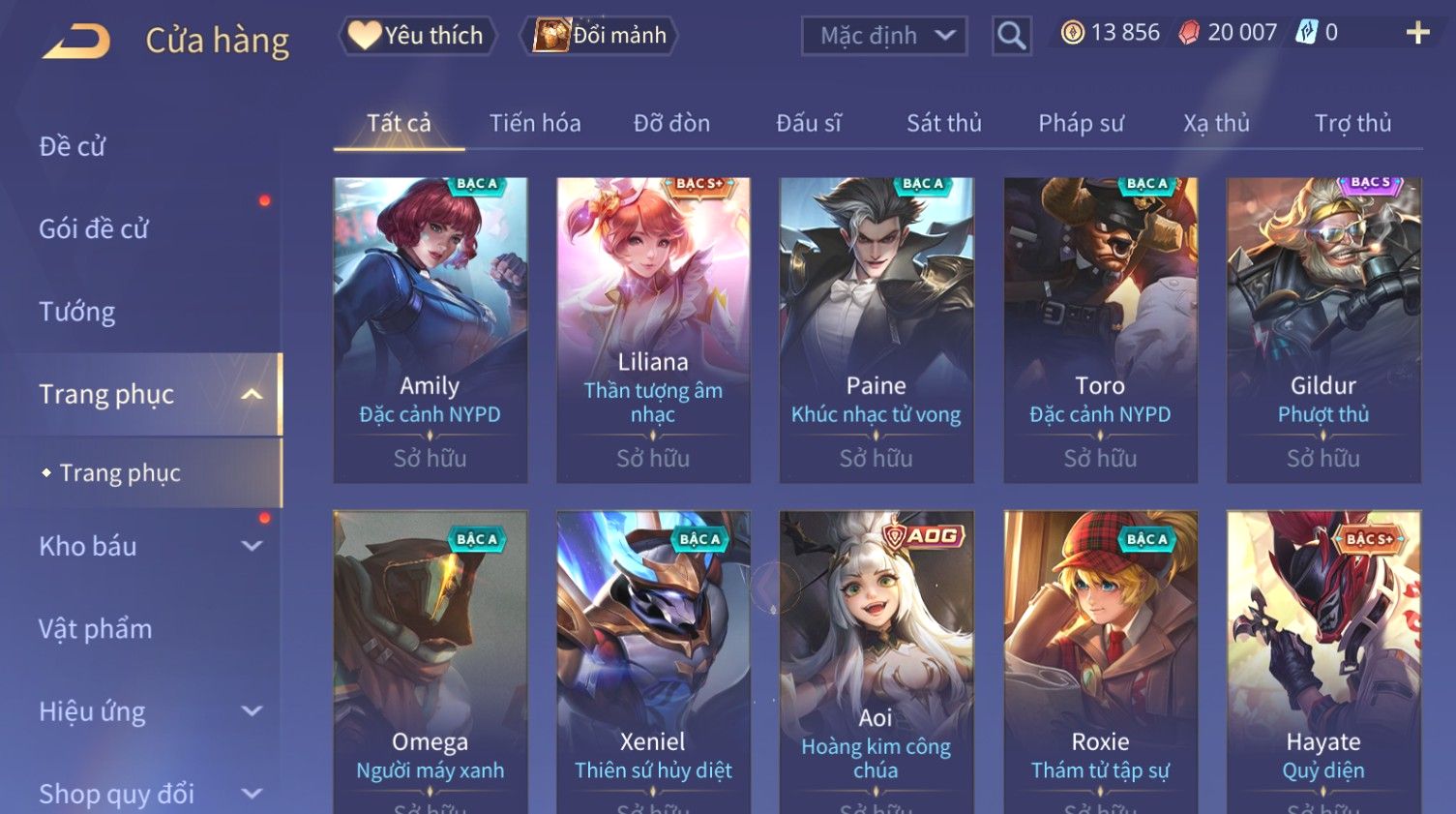
Task: Expand the Hiệu ứng sidebar section
Action: click(x=252, y=711)
